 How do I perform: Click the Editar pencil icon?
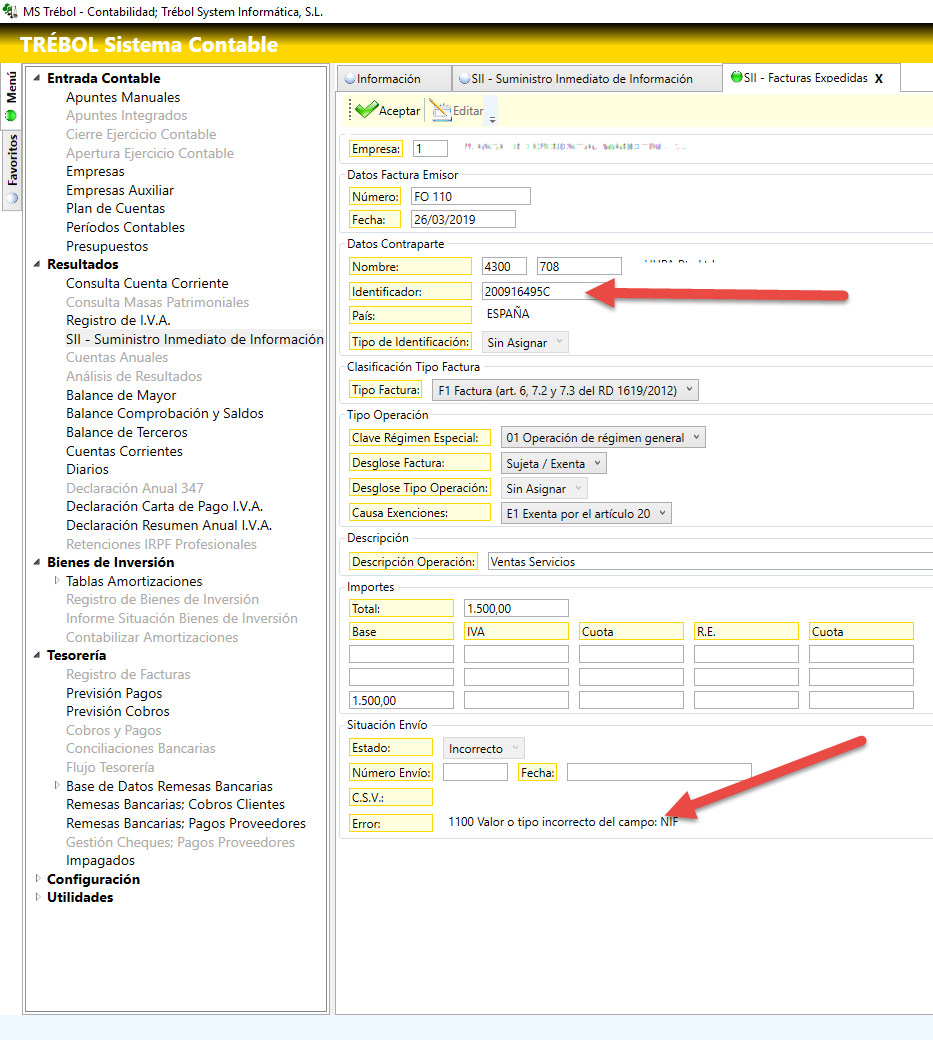pyautogui.click(x=440, y=110)
